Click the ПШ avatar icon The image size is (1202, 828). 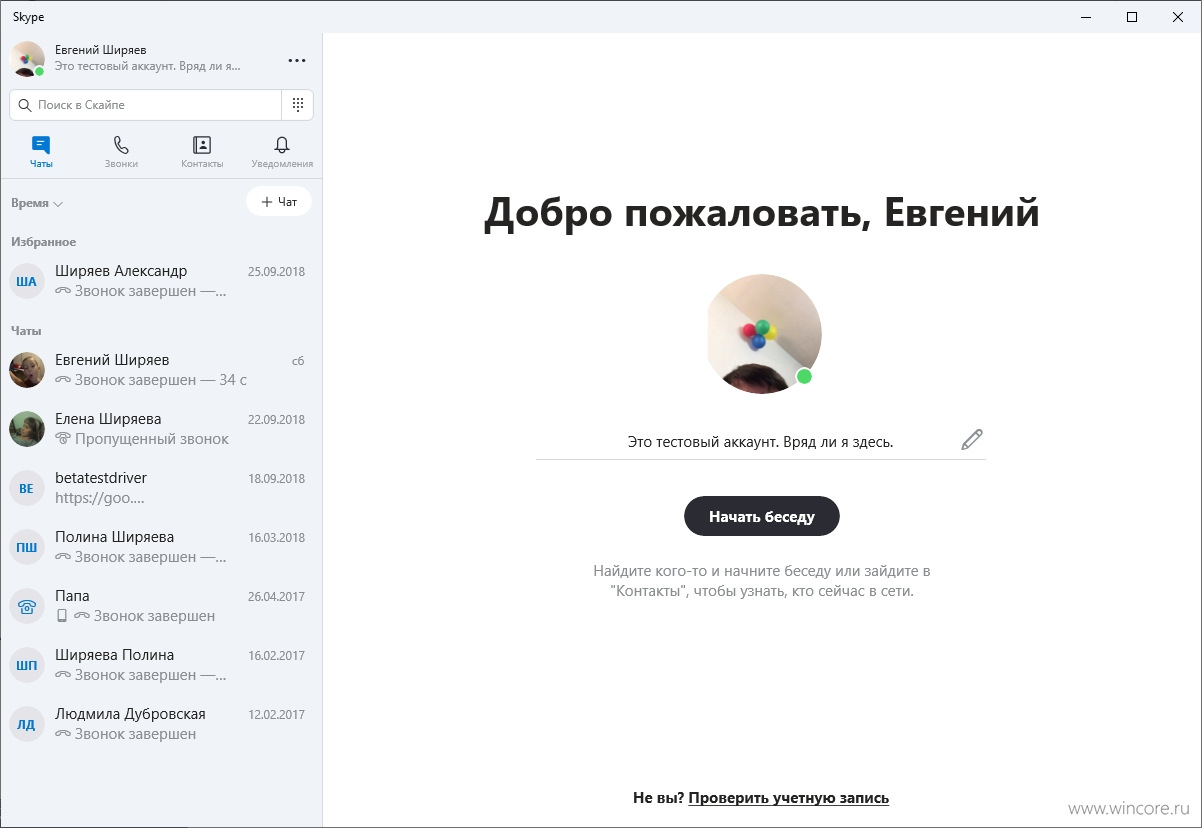pyautogui.click(x=27, y=547)
